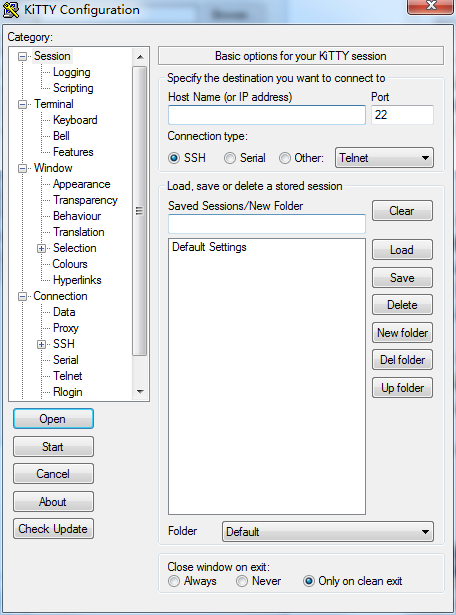Open the Folder Default dropdown

pos(328,531)
